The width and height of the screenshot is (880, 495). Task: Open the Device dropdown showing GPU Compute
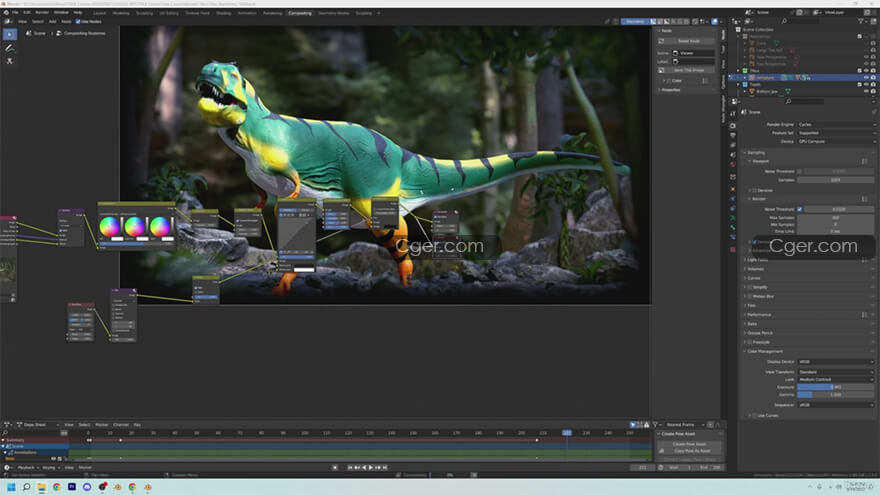[x=836, y=141]
